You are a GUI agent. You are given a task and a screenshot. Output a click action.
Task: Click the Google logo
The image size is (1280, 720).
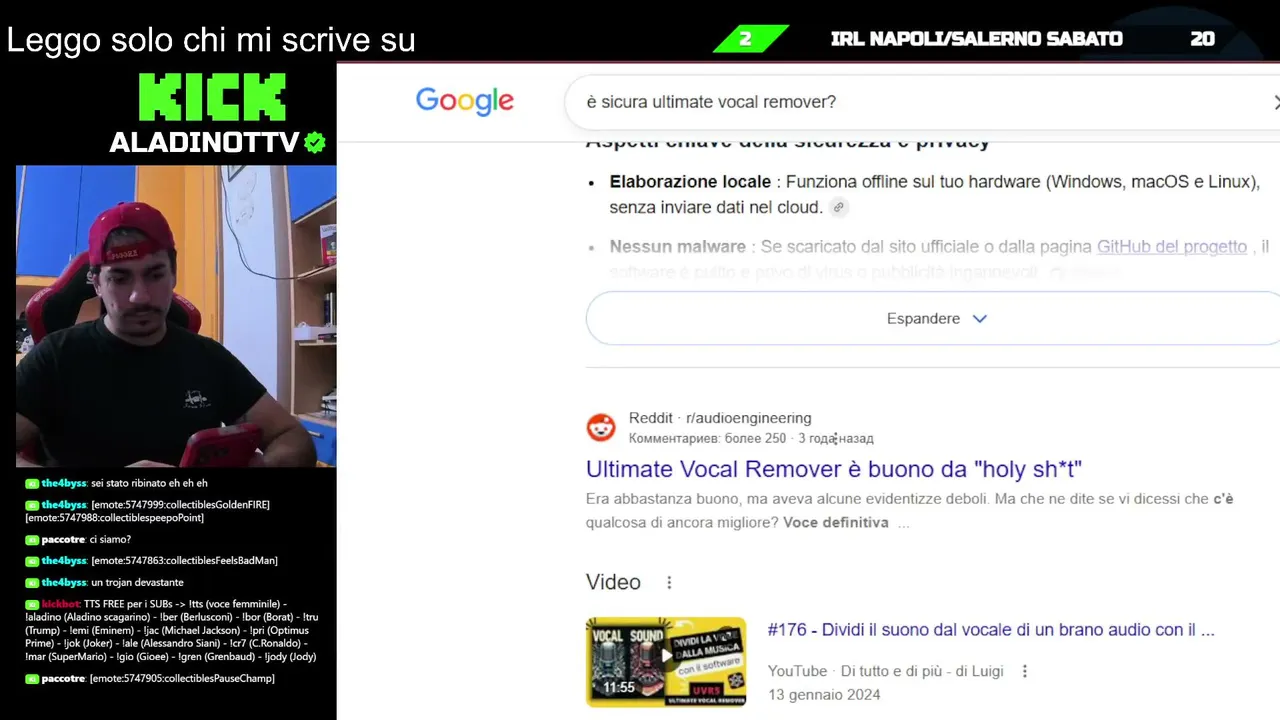465,101
